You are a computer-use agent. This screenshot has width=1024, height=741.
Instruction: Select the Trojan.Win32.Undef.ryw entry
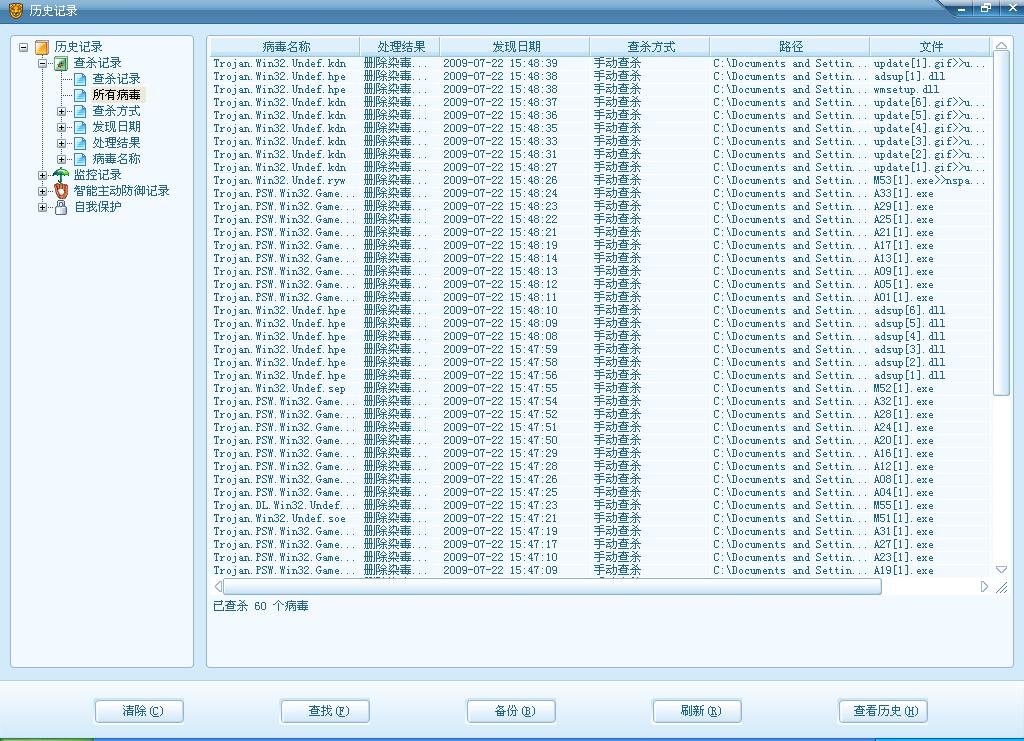(600, 181)
